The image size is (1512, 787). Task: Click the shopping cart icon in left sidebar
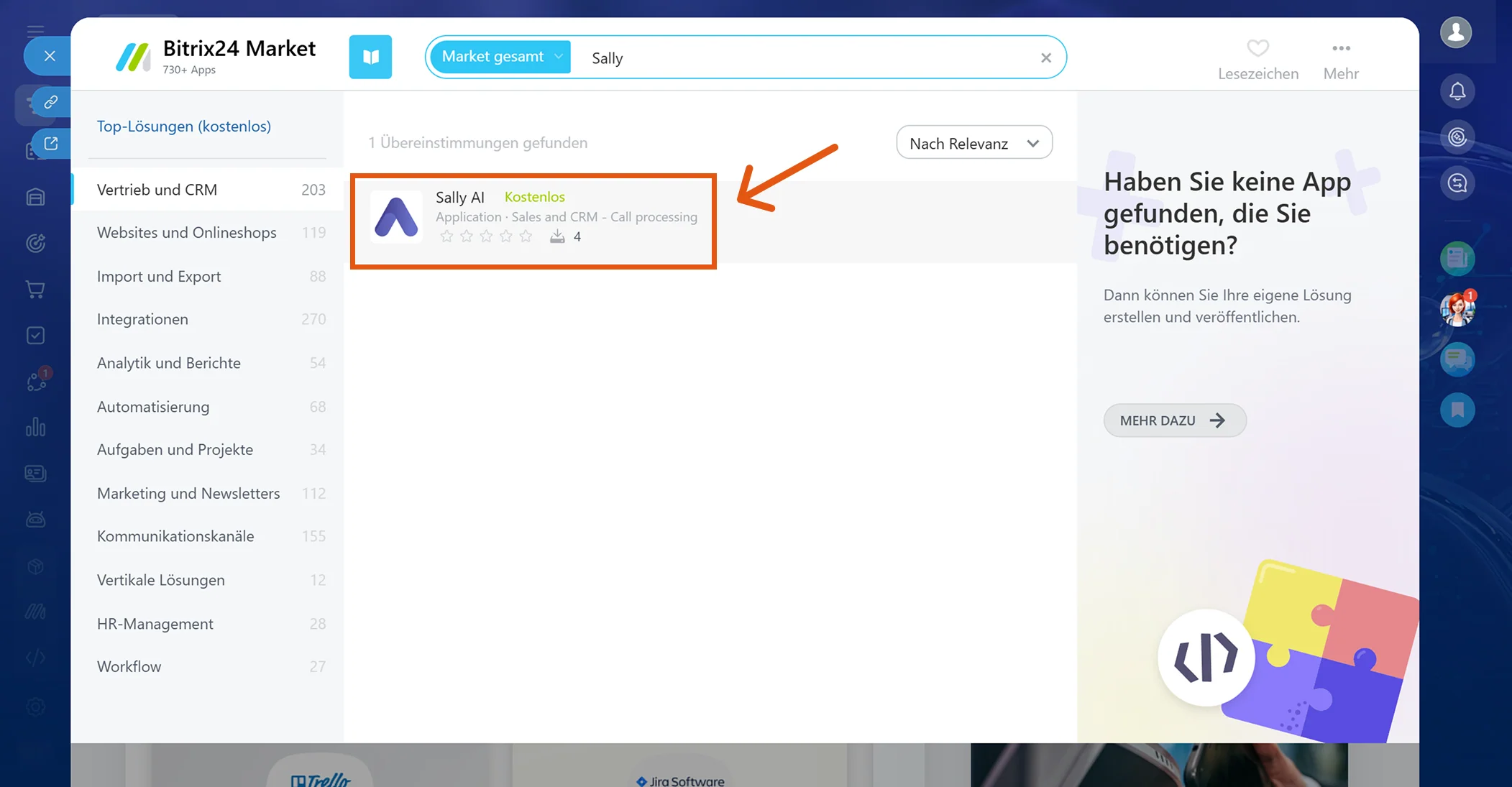(x=35, y=289)
